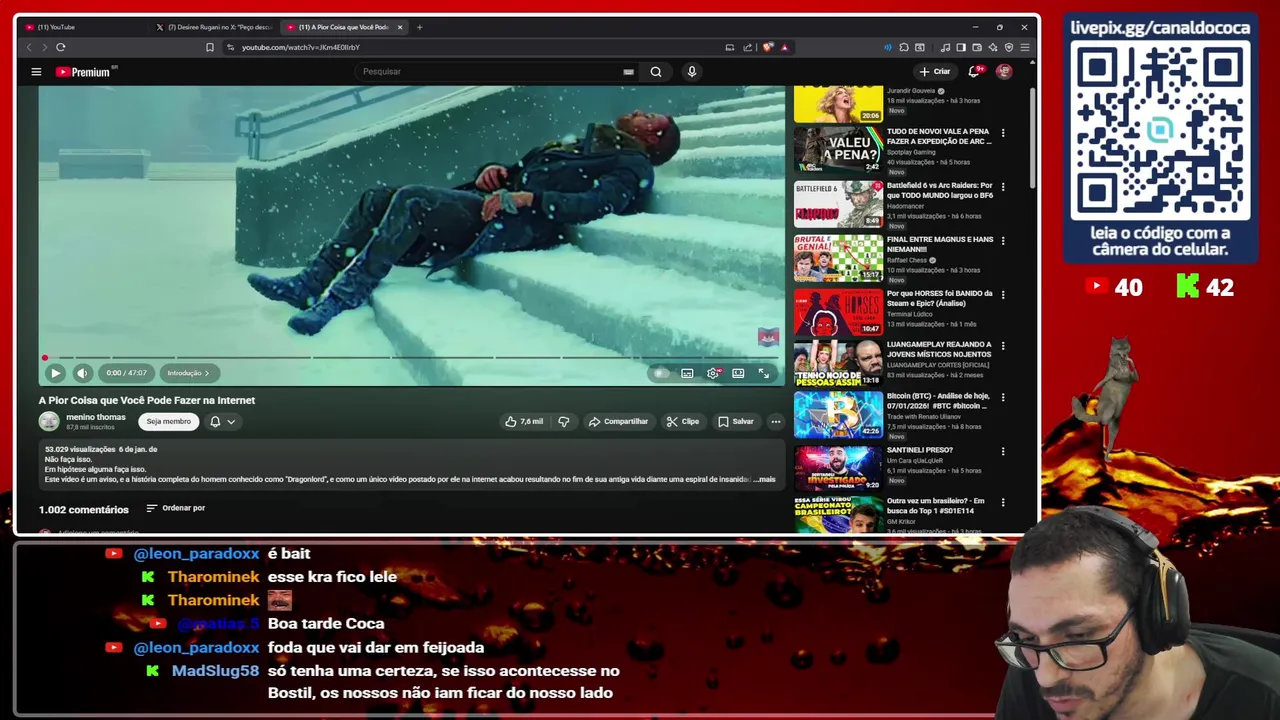Dislike the video with thumbs-down
Viewport: 1280px width, 720px height.
[x=564, y=421]
